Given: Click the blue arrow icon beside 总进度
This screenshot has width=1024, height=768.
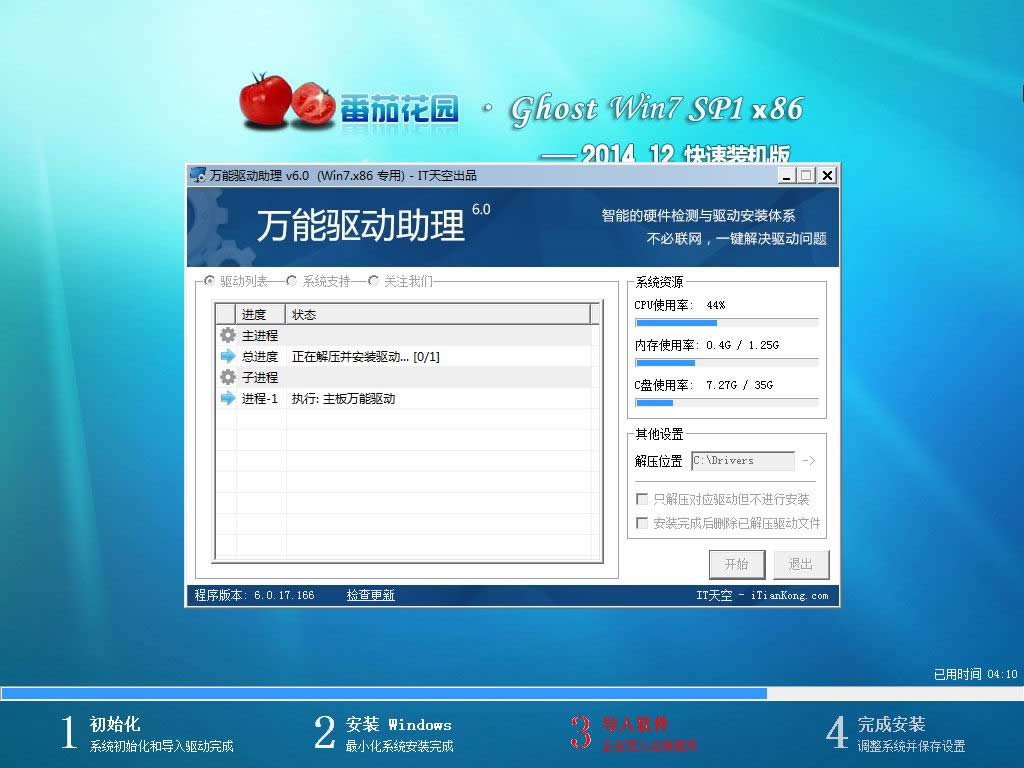Looking at the screenshot, I should coord(229,356).
